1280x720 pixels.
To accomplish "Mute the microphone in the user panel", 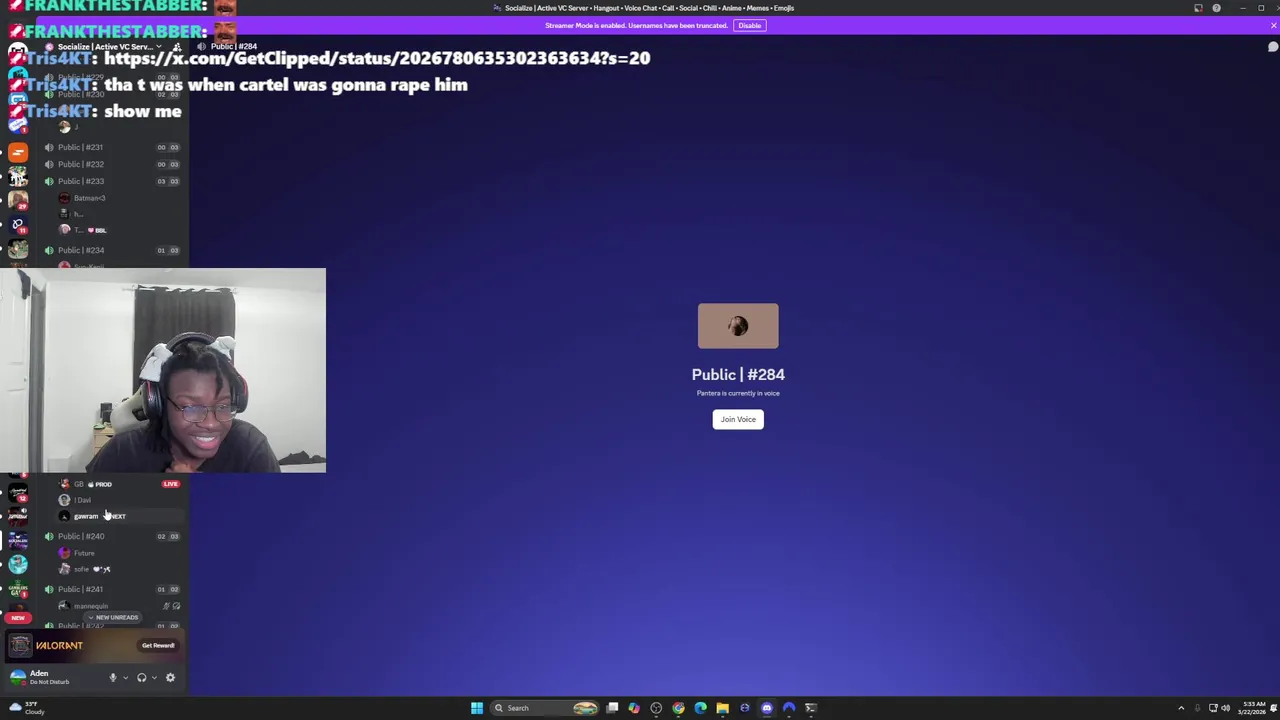I will tap(113, 678).
